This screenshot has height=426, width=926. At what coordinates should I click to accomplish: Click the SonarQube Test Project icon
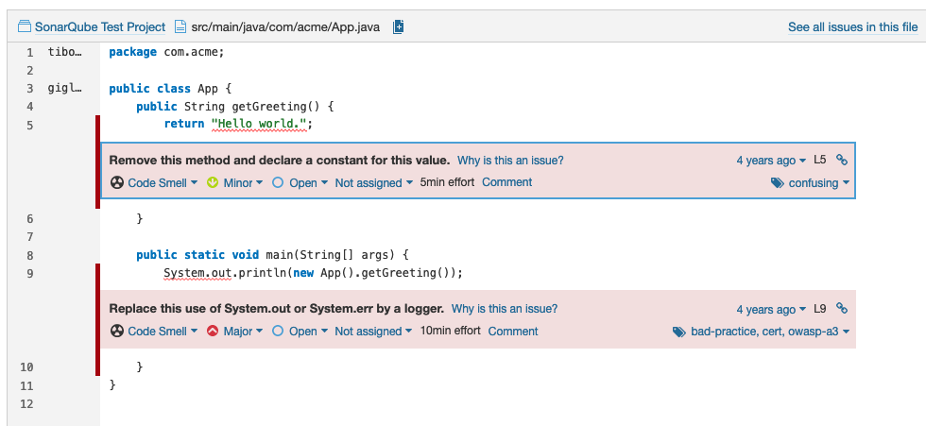pos(24,27)
